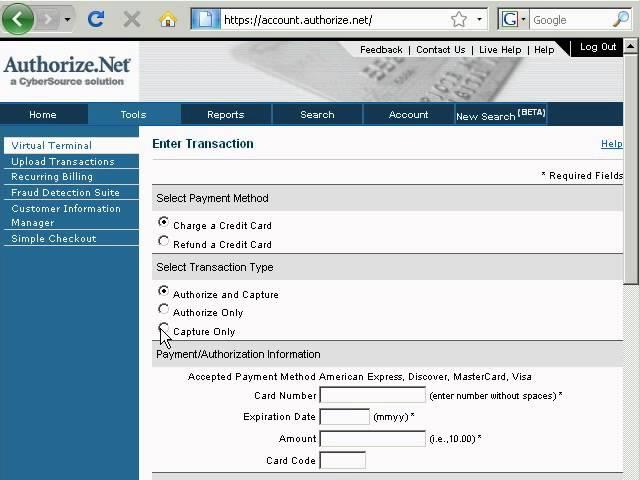Screen dimensions: 640x480
Task: Click the Stop loading X icon
Action: (132, 19)
